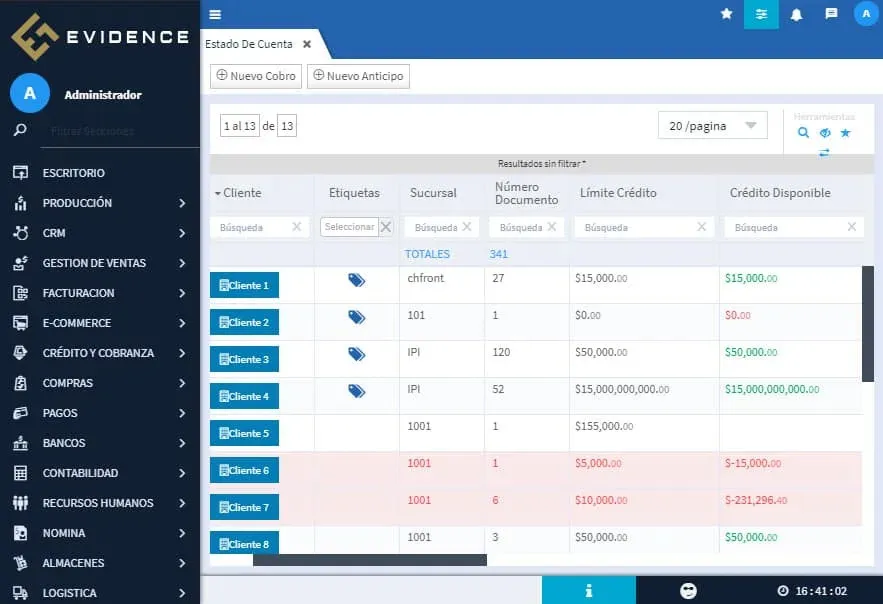The width and height of the screenshot is (883, 604).
Task: Open the 20 /pagina dropdown
Action: point(712,126)
